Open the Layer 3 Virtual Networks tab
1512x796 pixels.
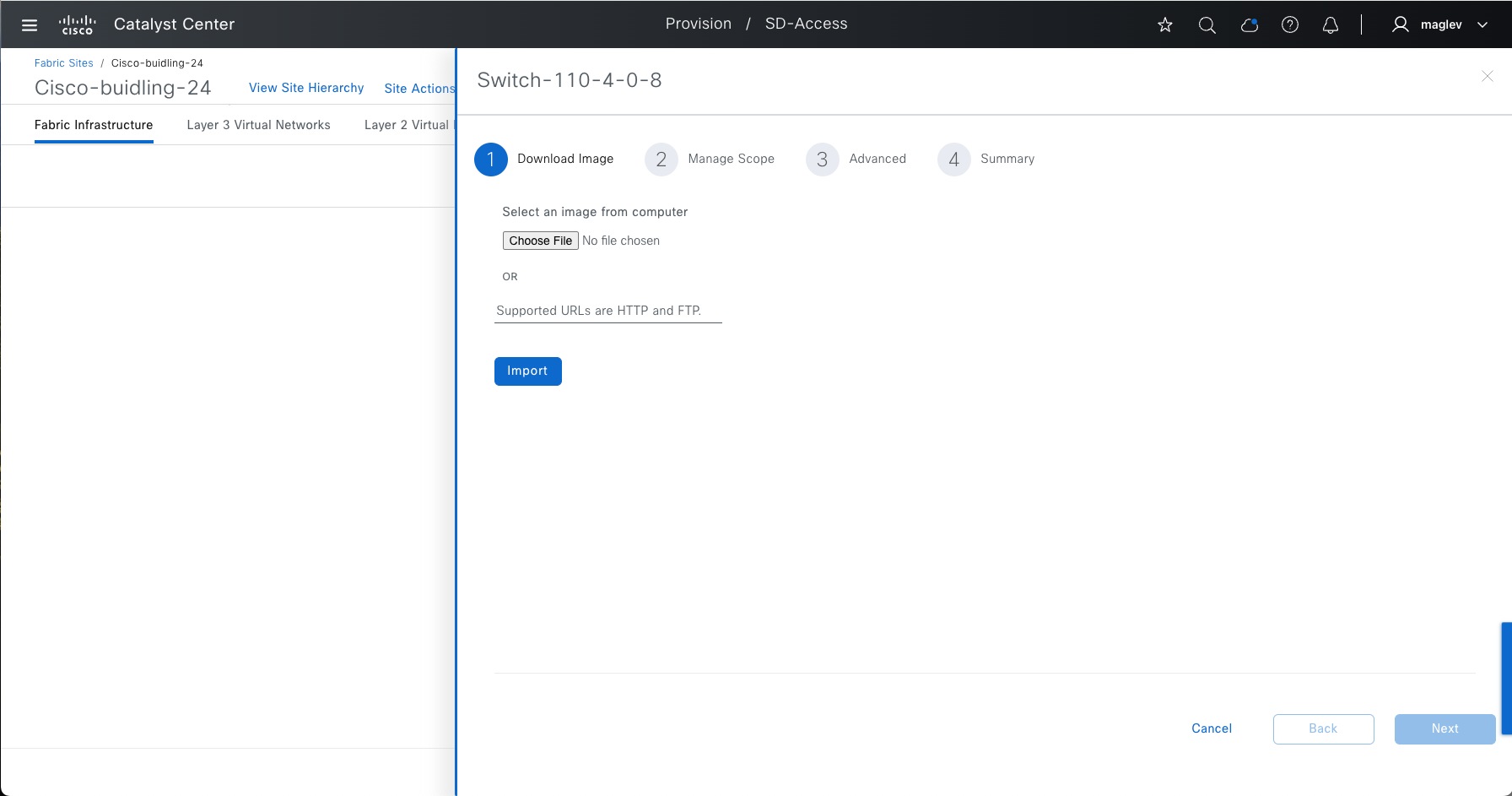259,125
